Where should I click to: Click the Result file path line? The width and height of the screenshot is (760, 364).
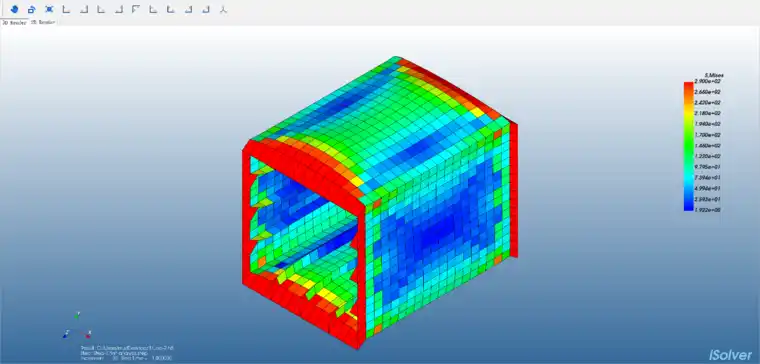point(127,348)
